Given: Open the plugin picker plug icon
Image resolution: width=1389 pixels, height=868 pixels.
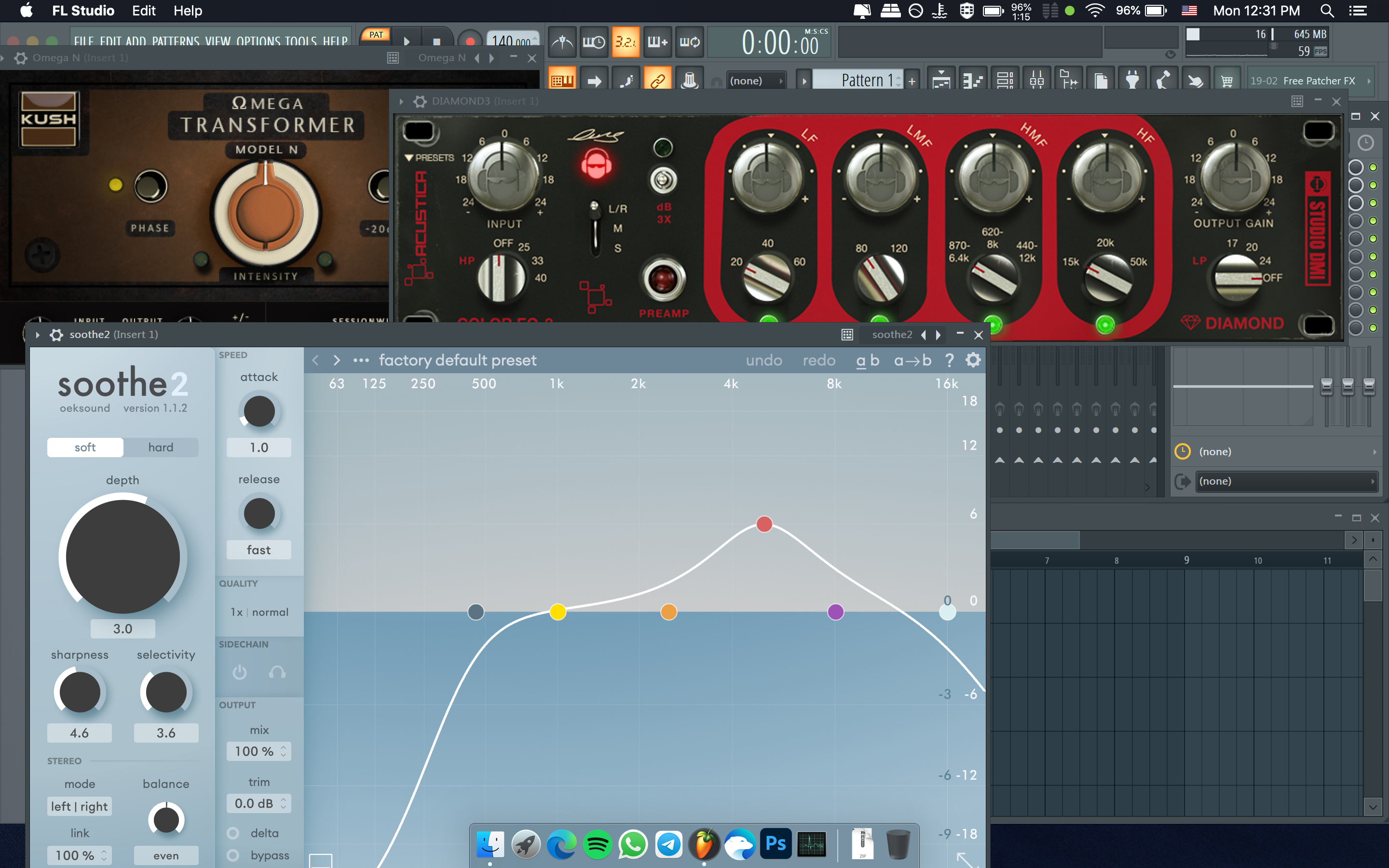Looking at the screenshot, I should 1132,81.
